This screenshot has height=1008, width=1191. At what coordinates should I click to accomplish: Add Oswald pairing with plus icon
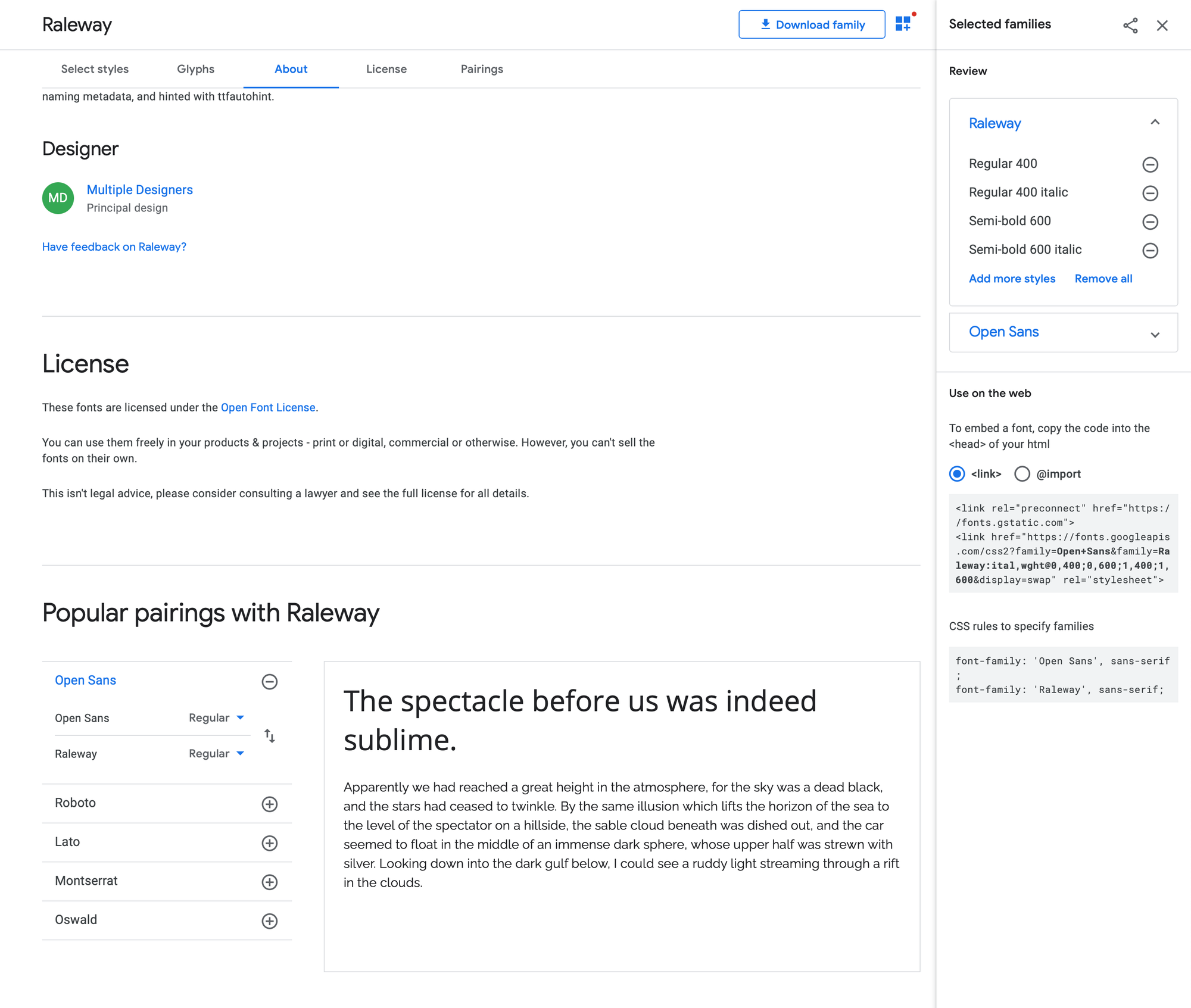(270, 920)
